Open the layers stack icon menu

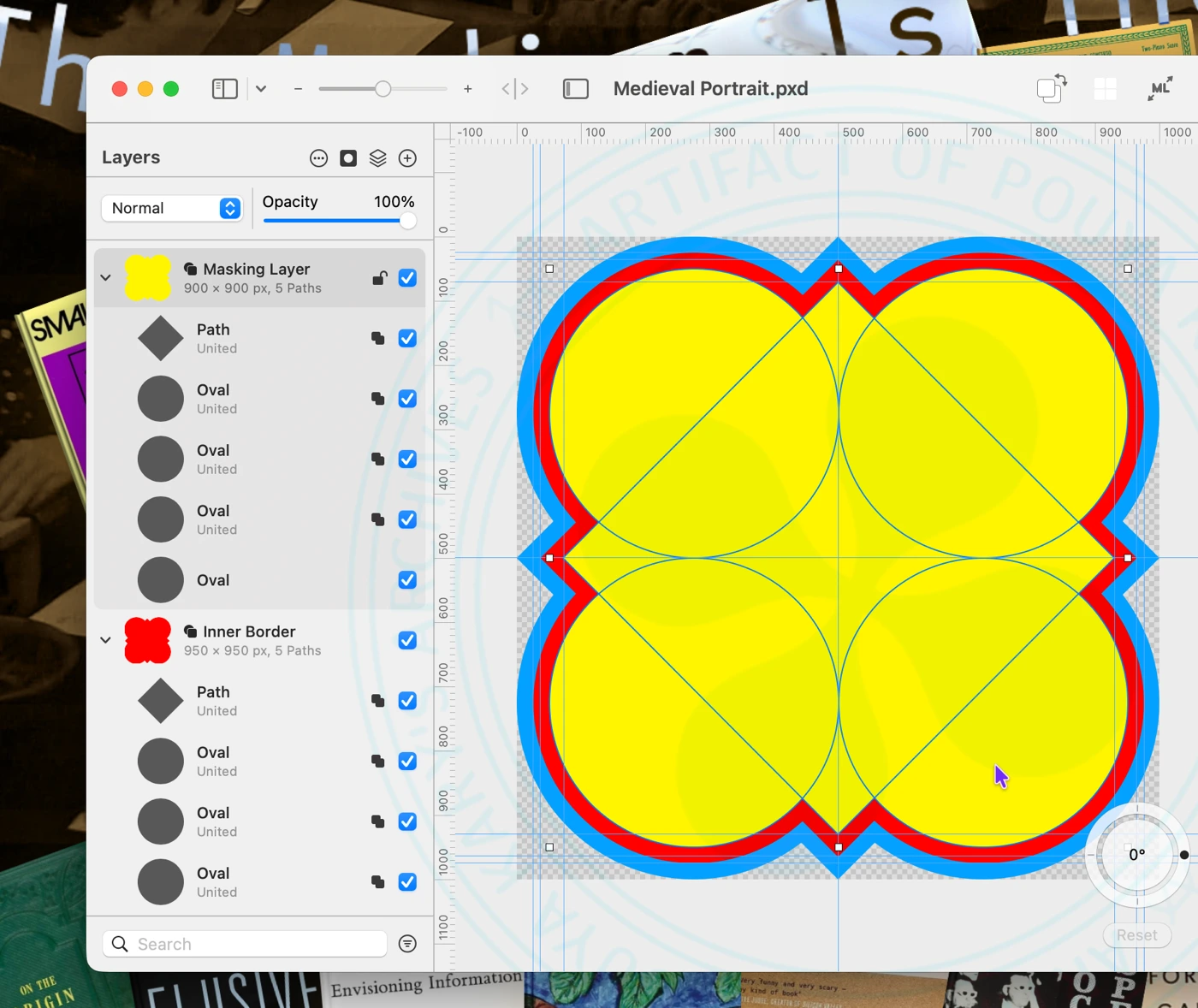[x=377, y=158]
